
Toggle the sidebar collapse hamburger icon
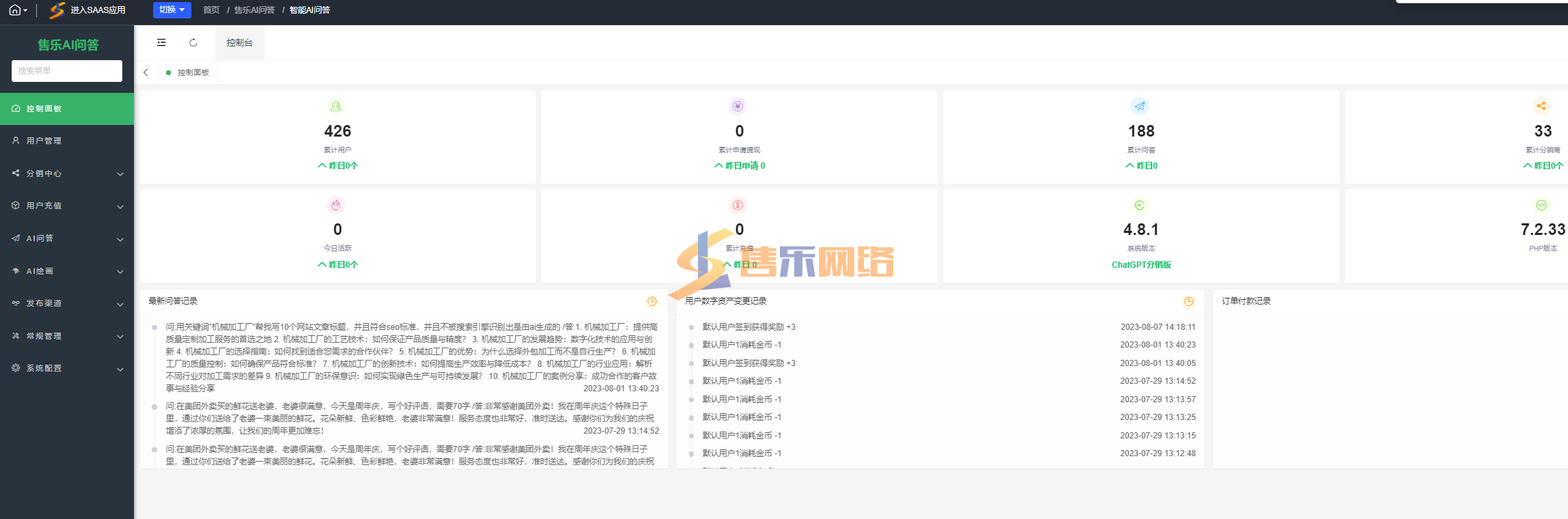(x=161, y=42)
